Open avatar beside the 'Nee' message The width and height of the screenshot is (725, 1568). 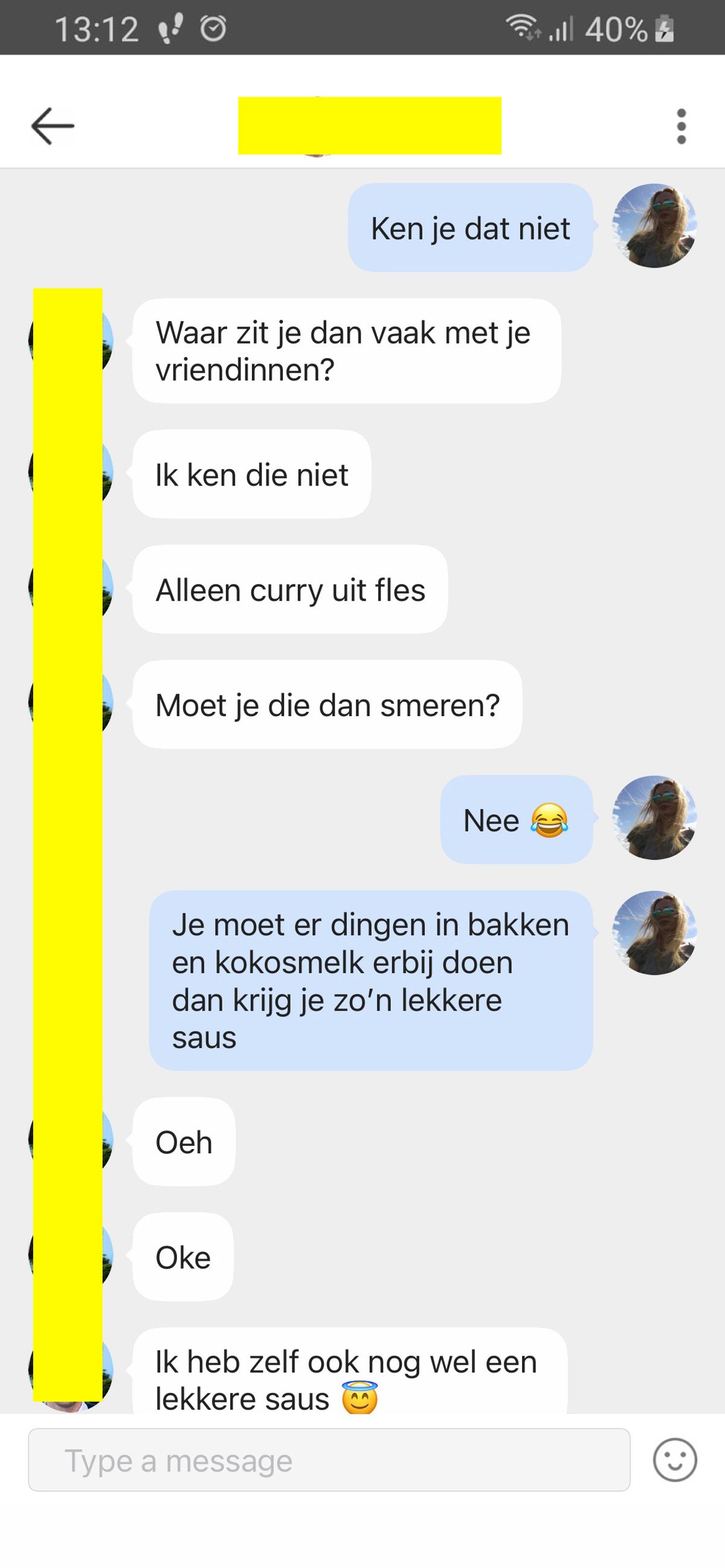click(654, 818)
